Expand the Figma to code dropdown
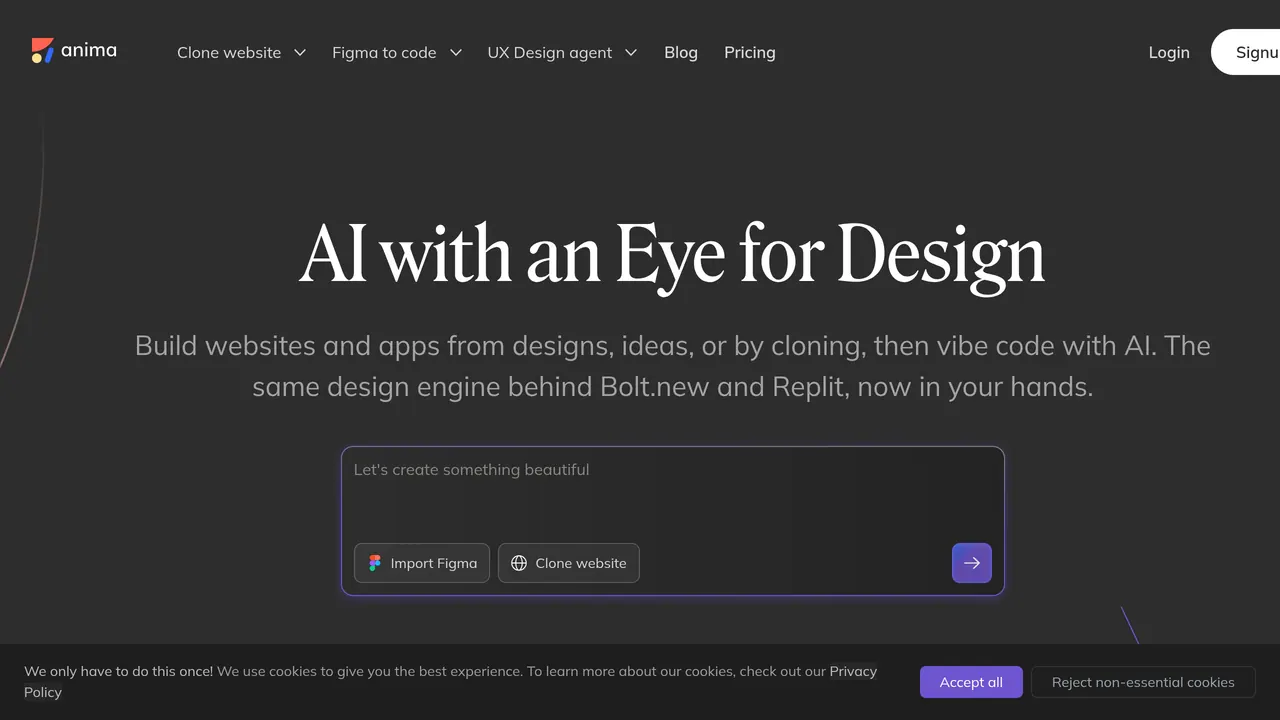Image resolution: width=1280 pixels, height=720 pixels. pos(397,52)
